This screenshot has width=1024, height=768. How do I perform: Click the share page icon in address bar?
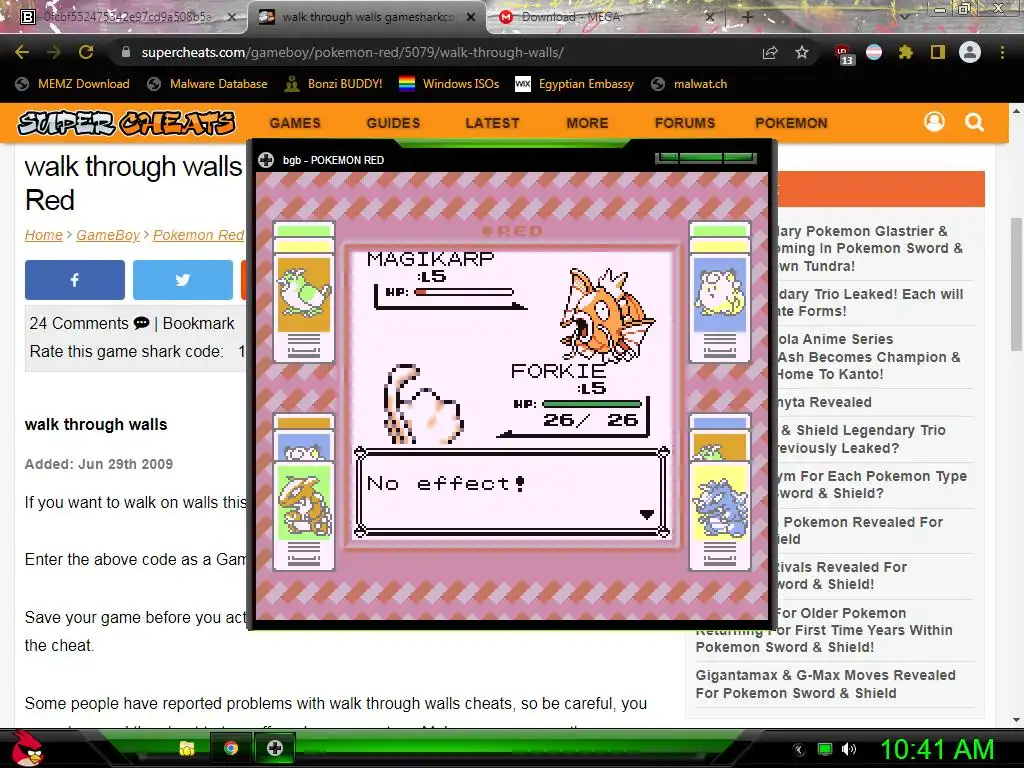(770, 52)
